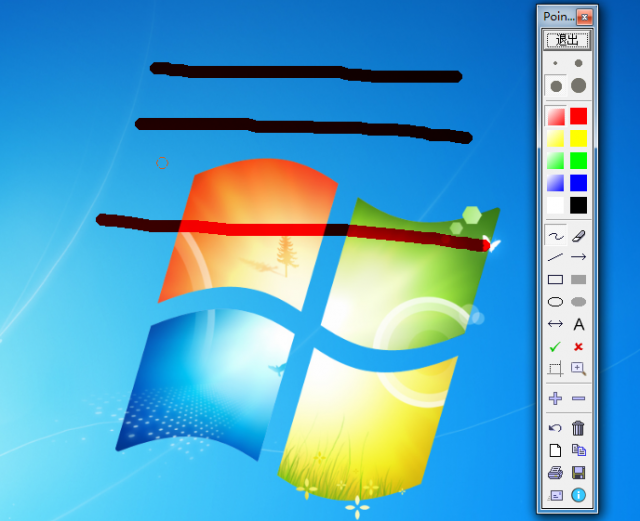The width and height of the screenshot is (640, 521).
Task: Choose the black color swatch
Action: [578, 205]
